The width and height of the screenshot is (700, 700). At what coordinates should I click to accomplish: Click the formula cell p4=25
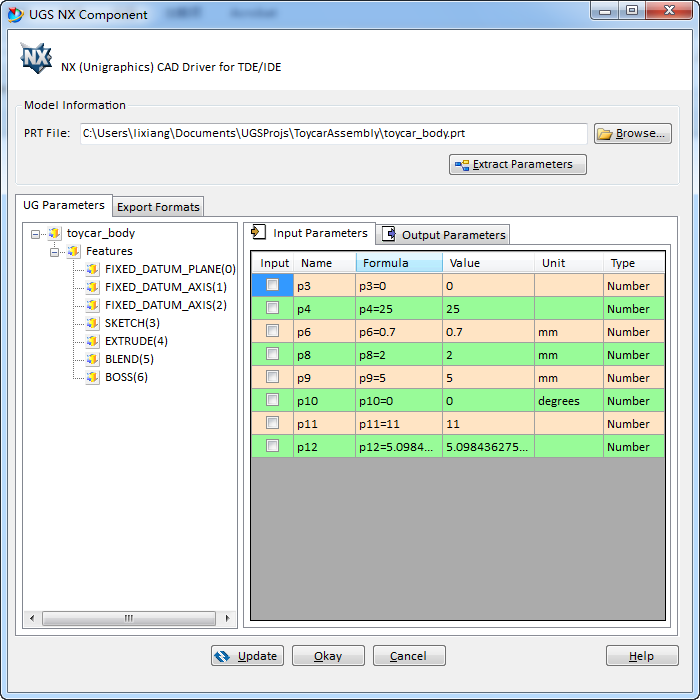399,308
